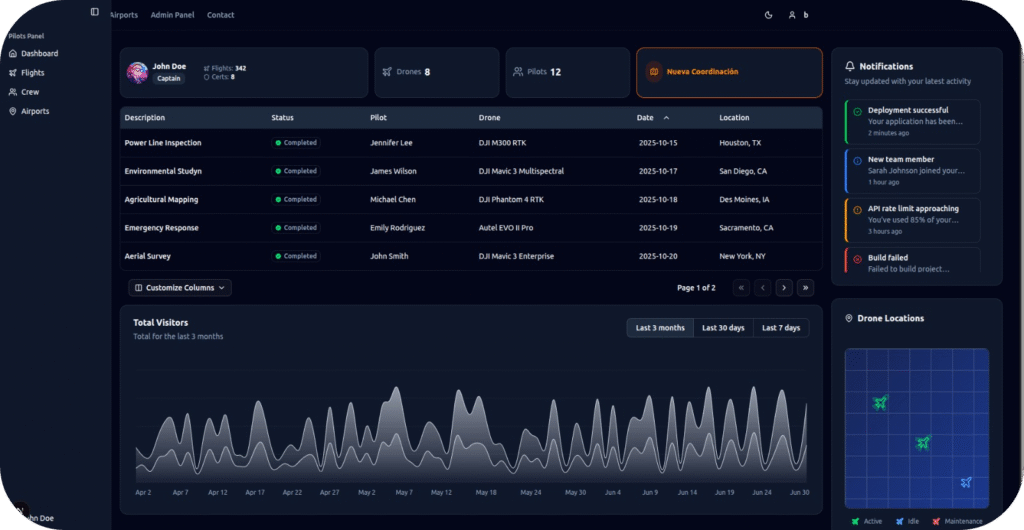Open the Admin Panel nav link
Screen dimensions: 1024x530
tap(172, 15)
